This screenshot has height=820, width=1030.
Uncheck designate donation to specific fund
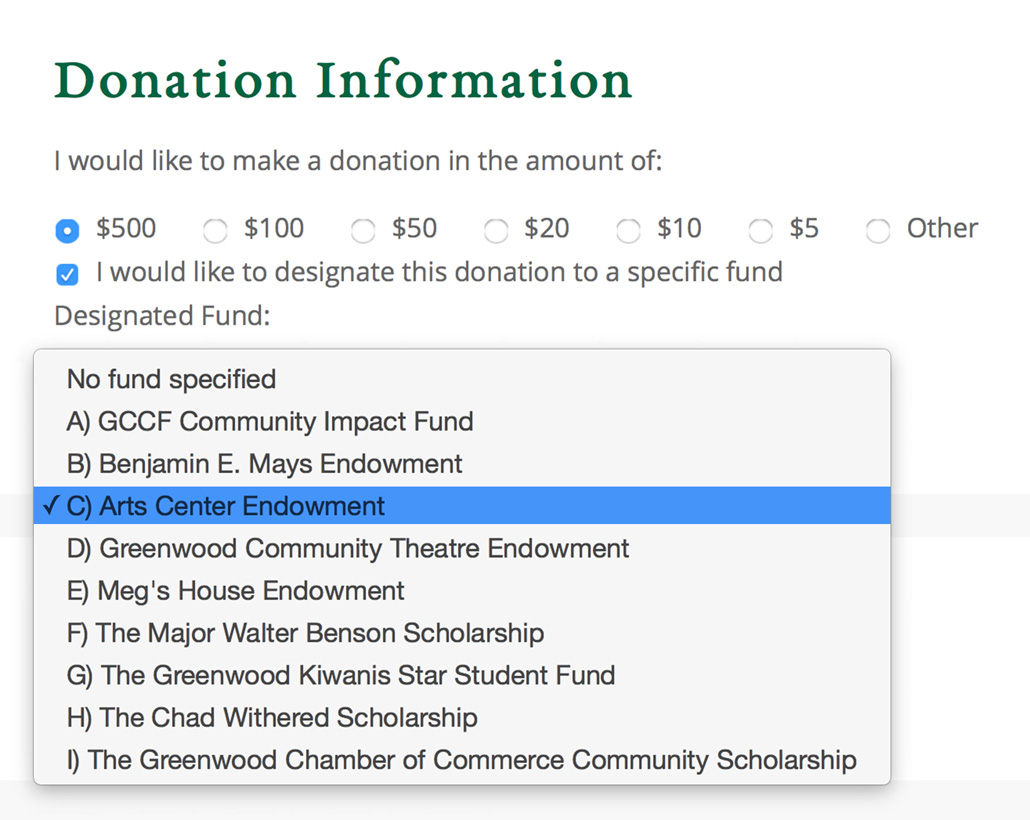coord(67,274)
